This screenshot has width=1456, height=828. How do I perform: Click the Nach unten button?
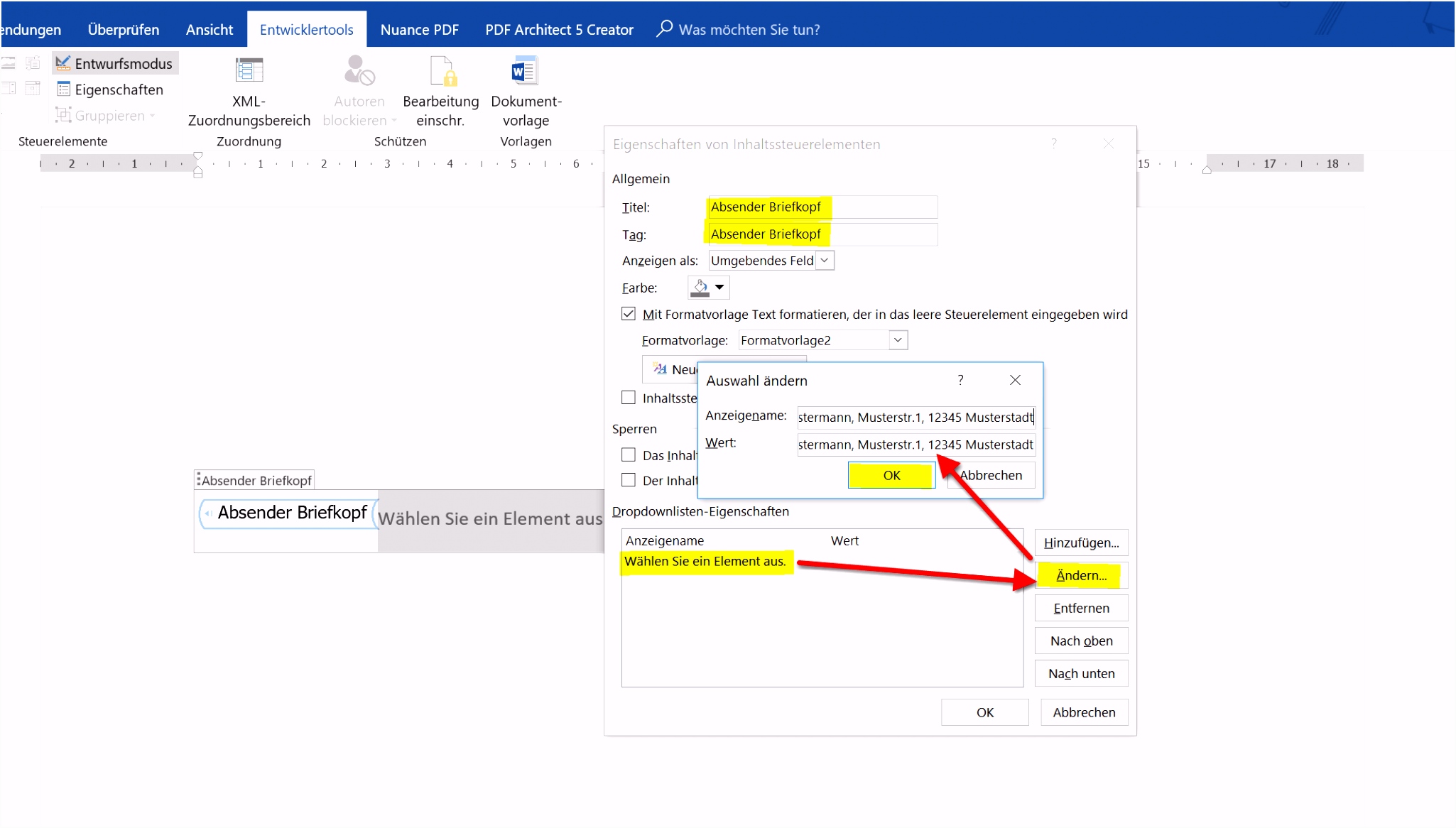point(1081,673)
